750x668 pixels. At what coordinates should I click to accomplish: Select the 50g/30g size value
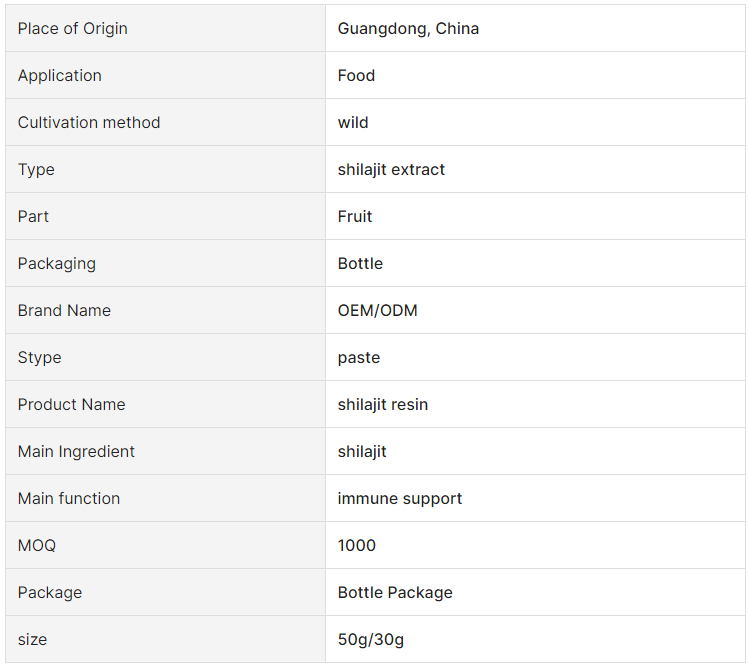tap(371, 639)
